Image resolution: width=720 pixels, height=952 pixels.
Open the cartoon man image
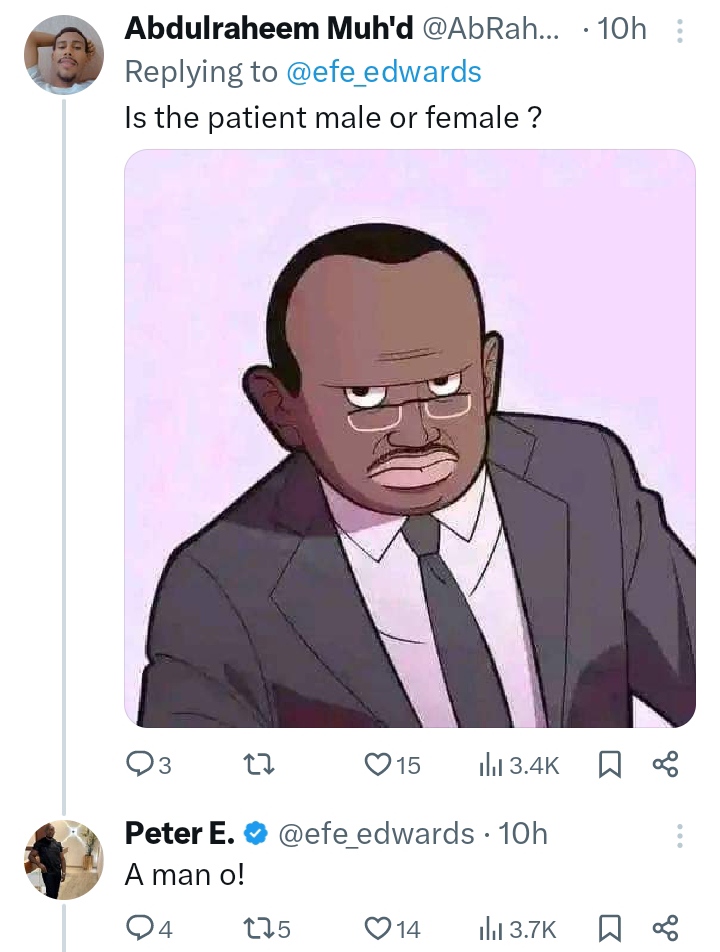click(410, 438)
